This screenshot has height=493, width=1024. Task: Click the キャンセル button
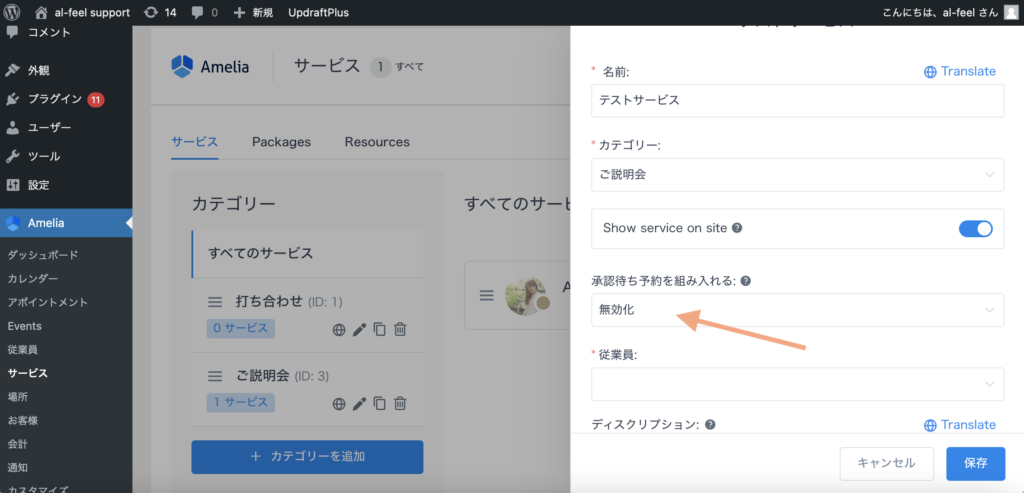pos(885,463)
